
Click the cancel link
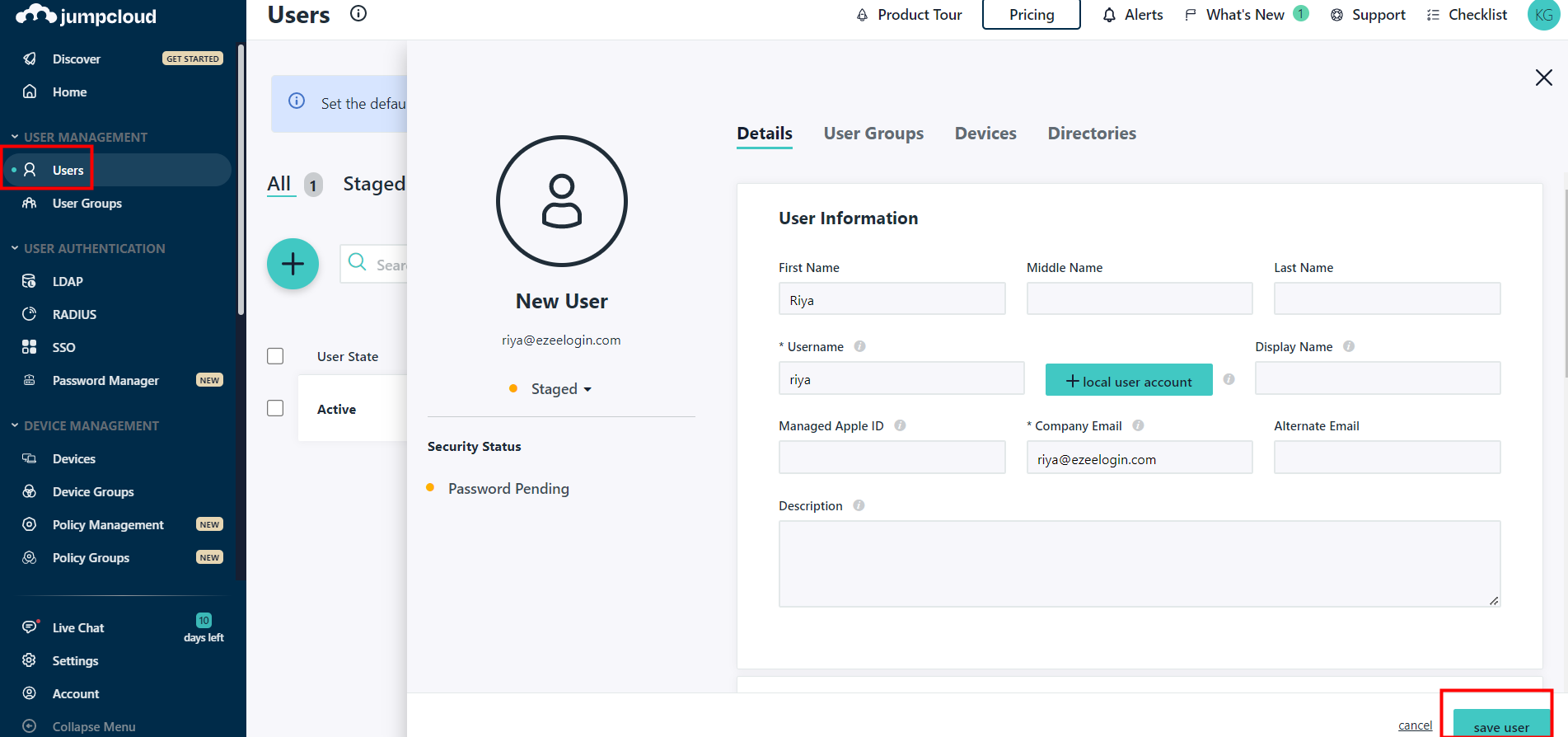[1415, 725]
